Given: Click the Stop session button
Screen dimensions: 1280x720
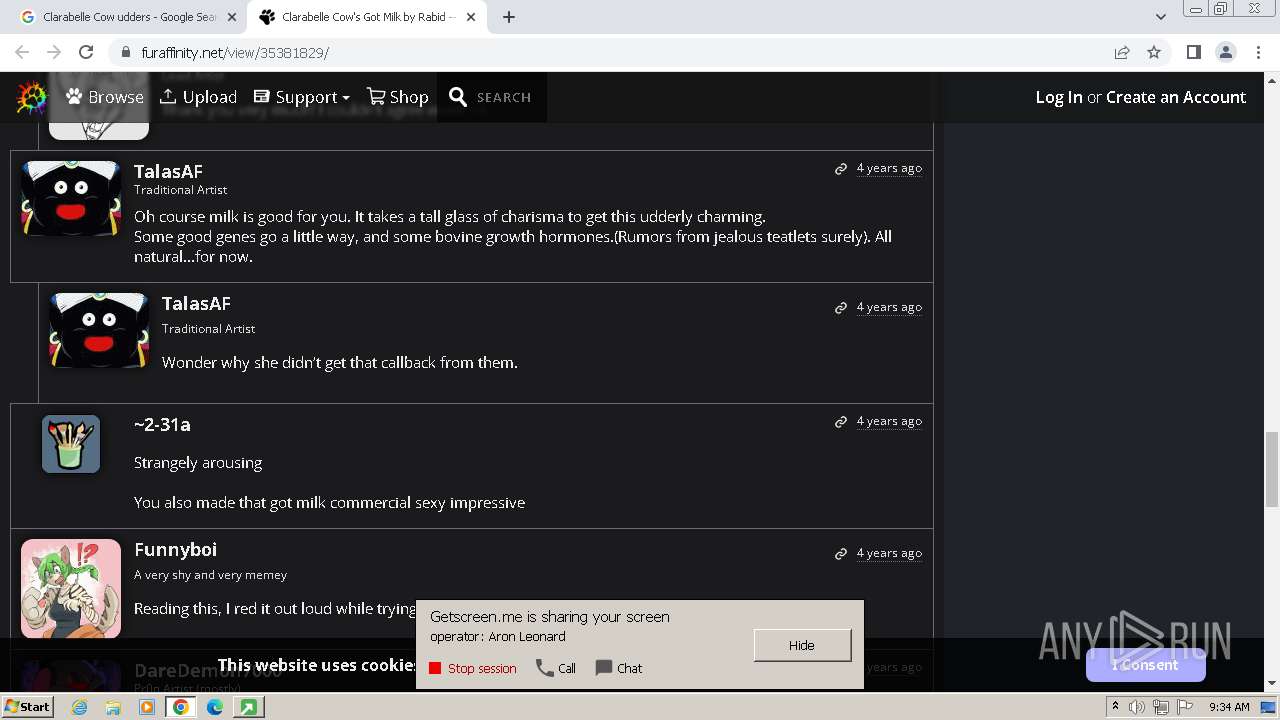Looking at the screenshot, I should tap(473, 668).
